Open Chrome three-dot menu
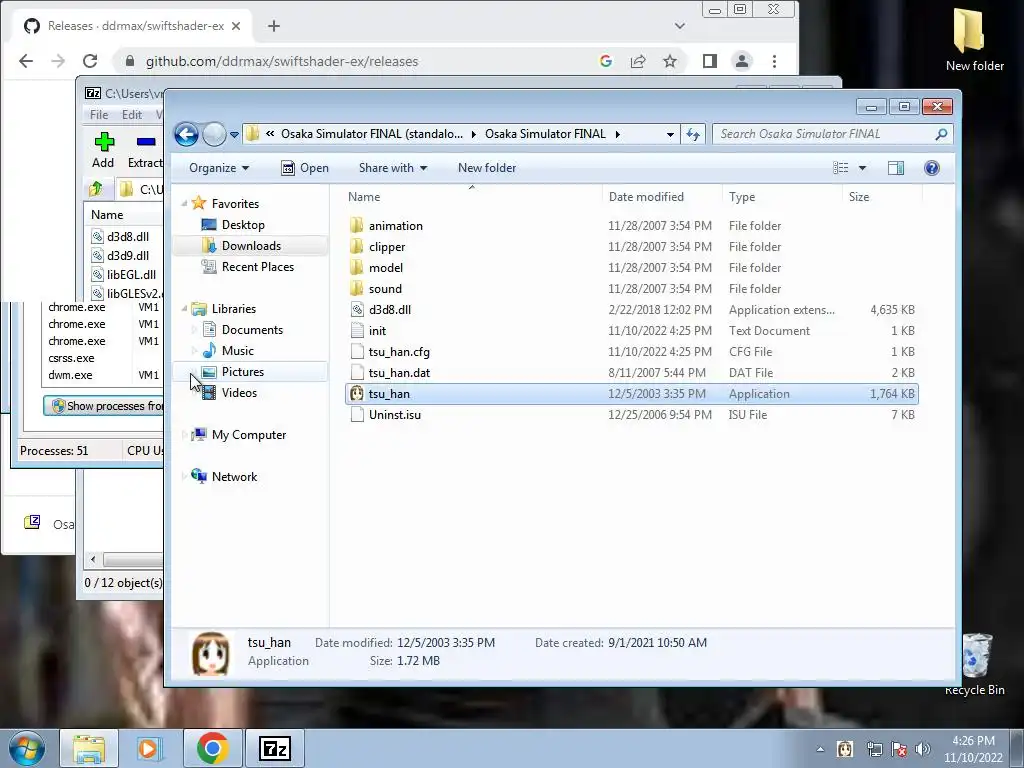 tap(775, 61)
